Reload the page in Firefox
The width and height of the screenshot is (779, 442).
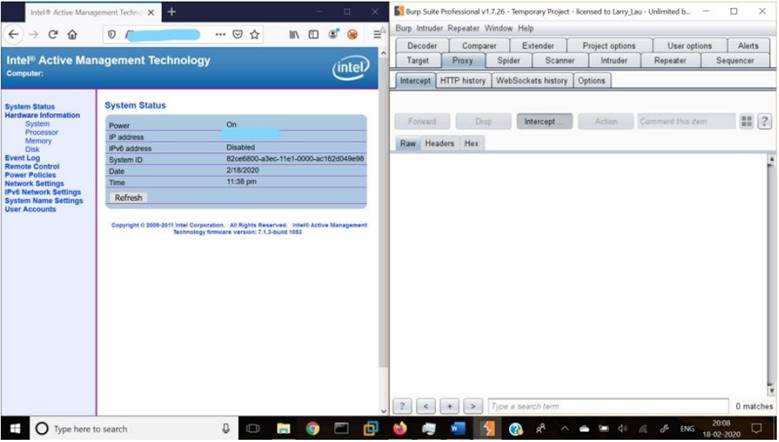click(x=53, y=34)
